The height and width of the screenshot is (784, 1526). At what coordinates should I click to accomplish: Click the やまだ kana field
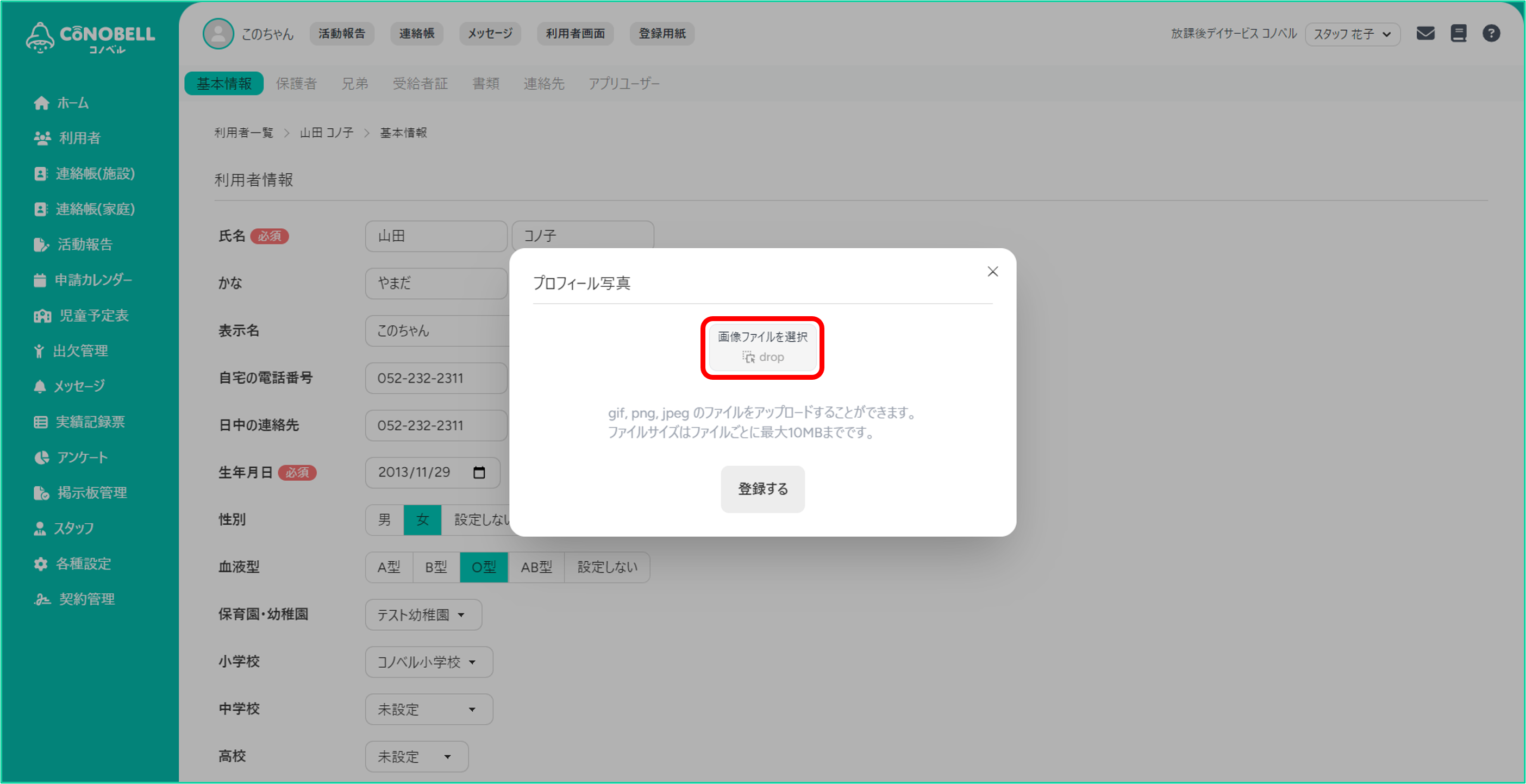[x=437, y=284]
